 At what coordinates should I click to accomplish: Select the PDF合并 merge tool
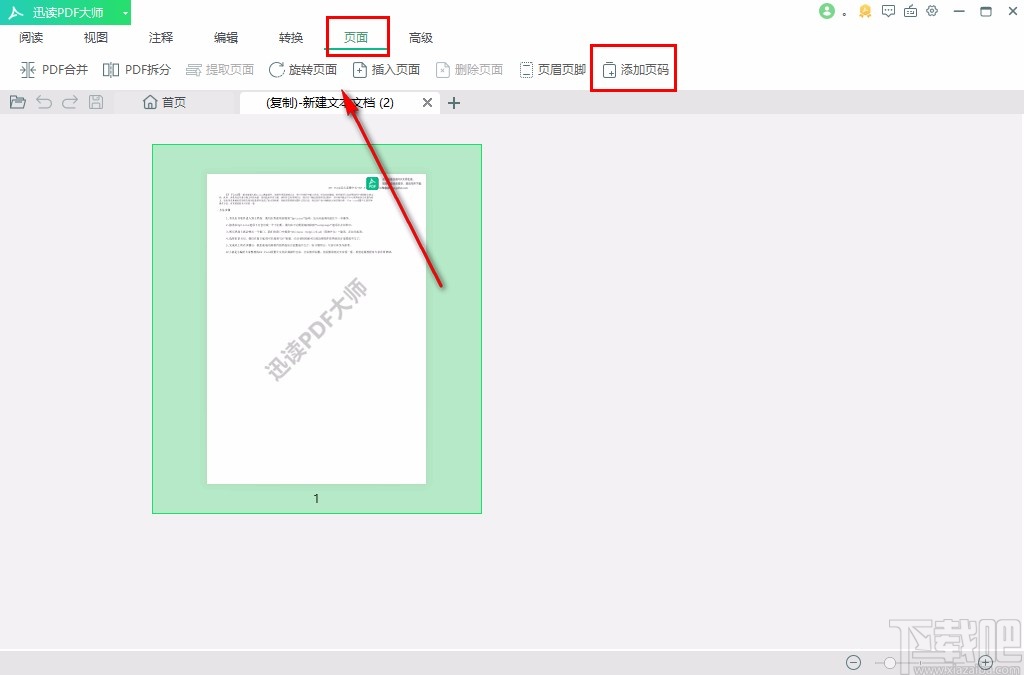[55, 69]
